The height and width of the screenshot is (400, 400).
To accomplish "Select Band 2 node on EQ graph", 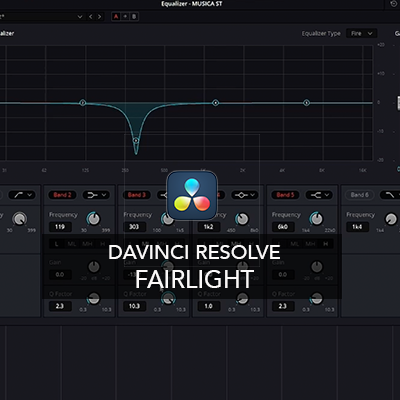I will 83,103.
